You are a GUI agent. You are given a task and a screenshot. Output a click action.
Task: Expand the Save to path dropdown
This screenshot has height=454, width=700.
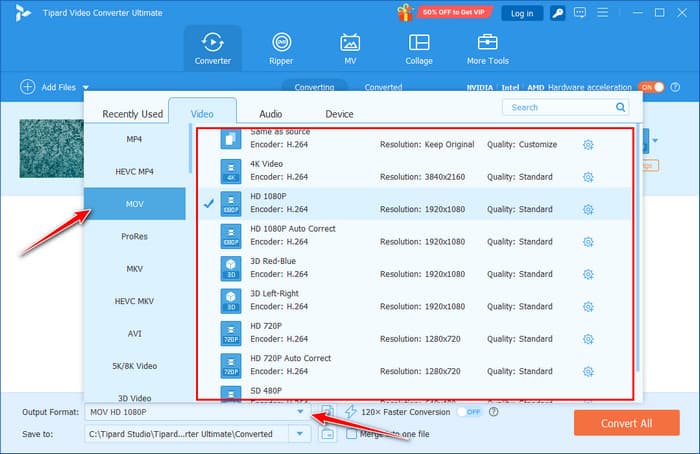(x=300, y=433)
